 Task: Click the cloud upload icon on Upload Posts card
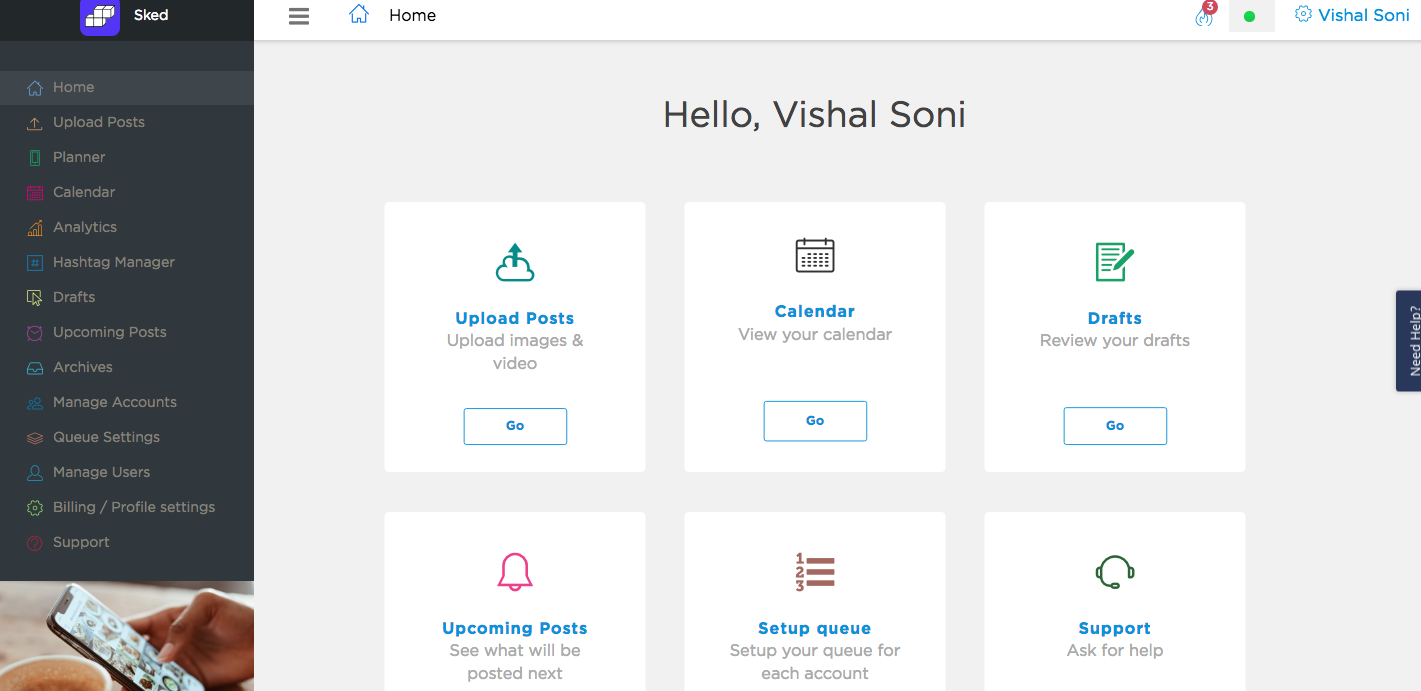coord(515,262)
